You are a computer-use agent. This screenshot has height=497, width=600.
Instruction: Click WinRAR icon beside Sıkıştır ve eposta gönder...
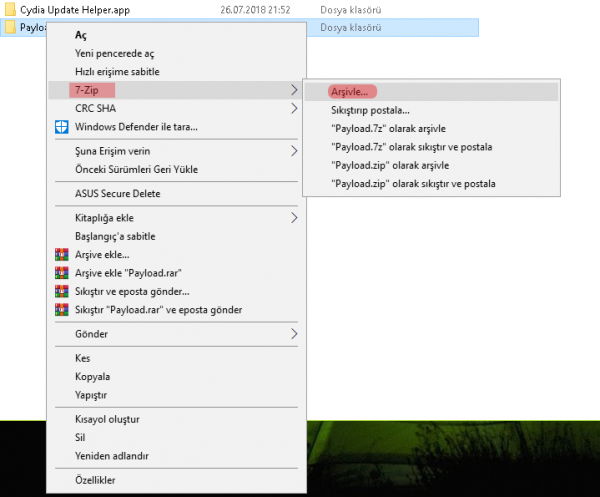[x=61, y=291]
